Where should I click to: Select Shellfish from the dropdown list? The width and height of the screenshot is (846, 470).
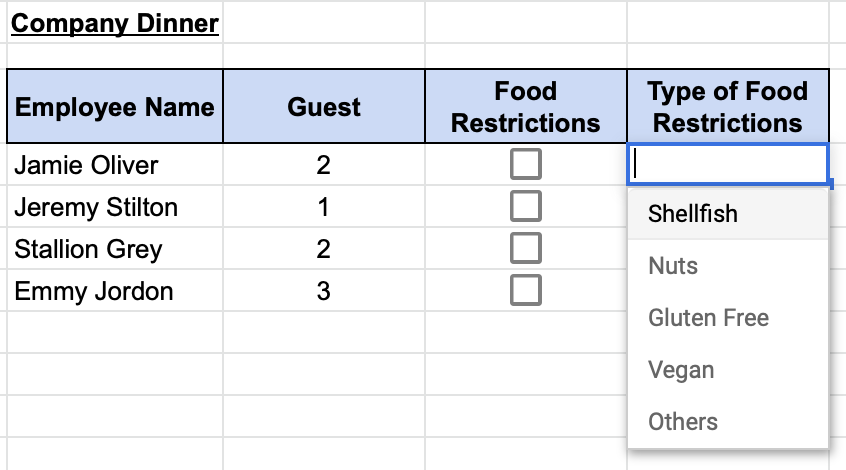click(x=693, y=213)
